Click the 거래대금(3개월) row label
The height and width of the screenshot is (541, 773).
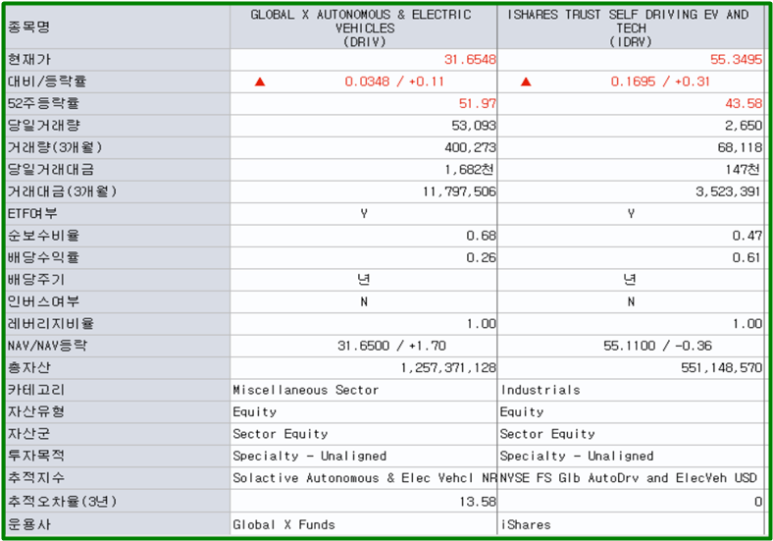pos(62,191)
